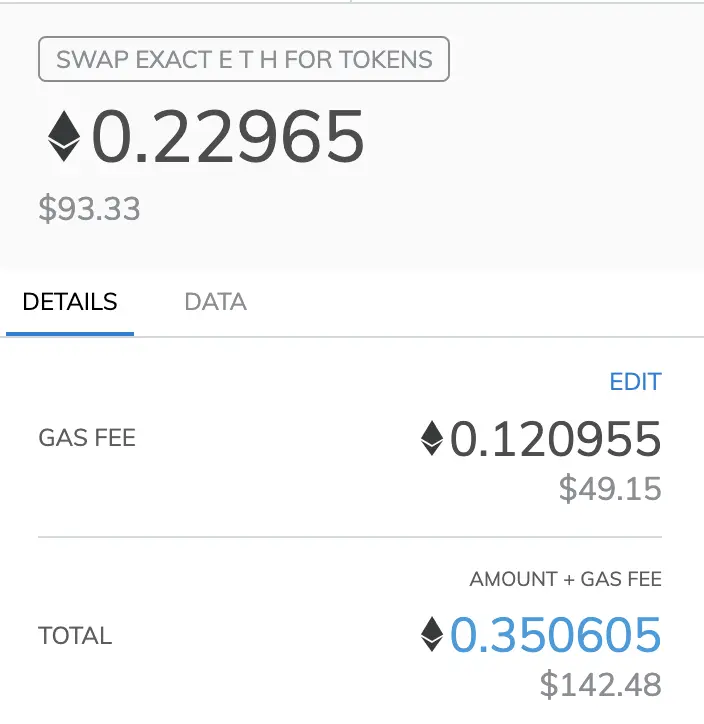The image size is (704, 724).
Task: Select the blue 0.350605 total amount
Action: click(555, 635)
